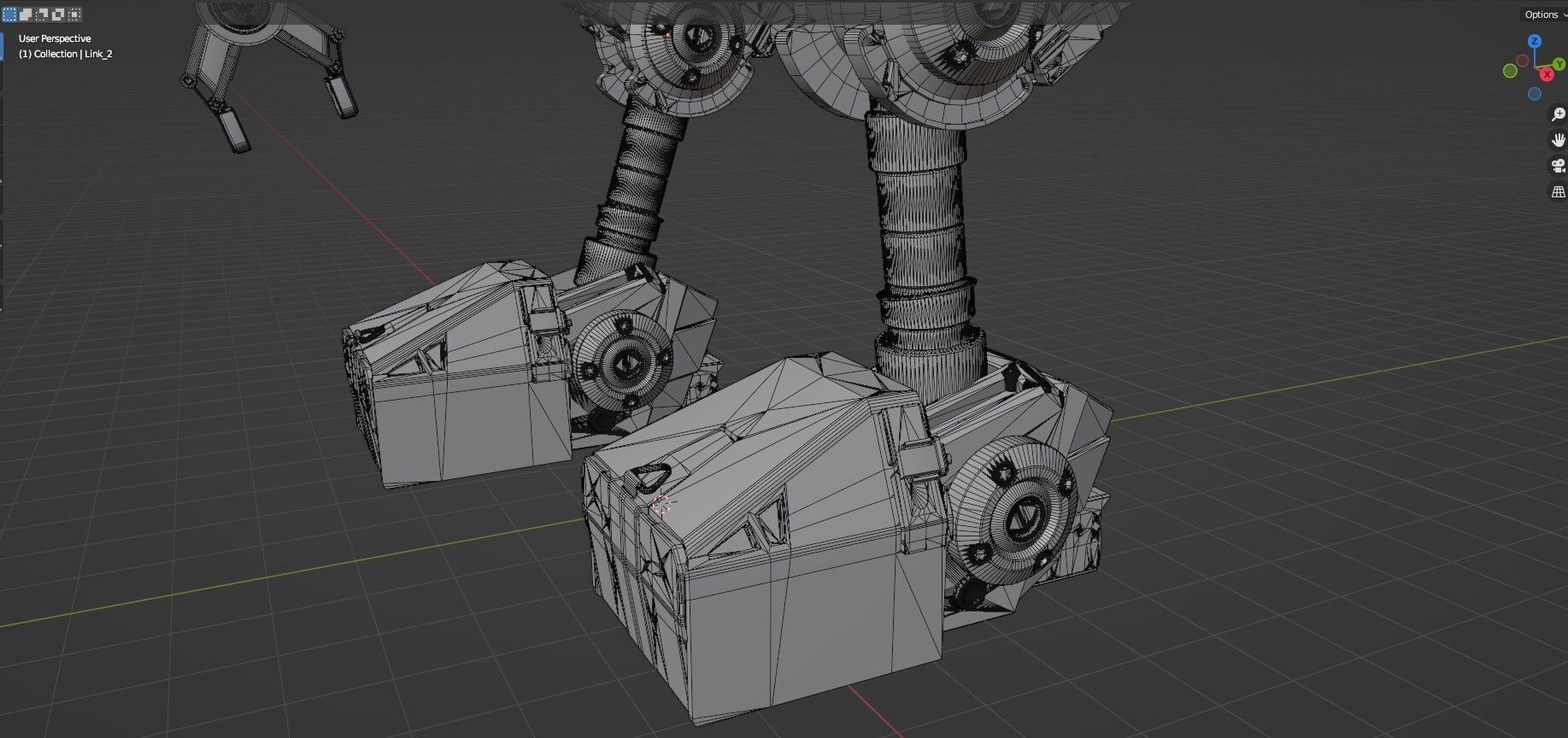This screenshot has height=738, width=1568.
Task: Snap view to negative Y axis on gizmo
Action: tap(1510, 71)
